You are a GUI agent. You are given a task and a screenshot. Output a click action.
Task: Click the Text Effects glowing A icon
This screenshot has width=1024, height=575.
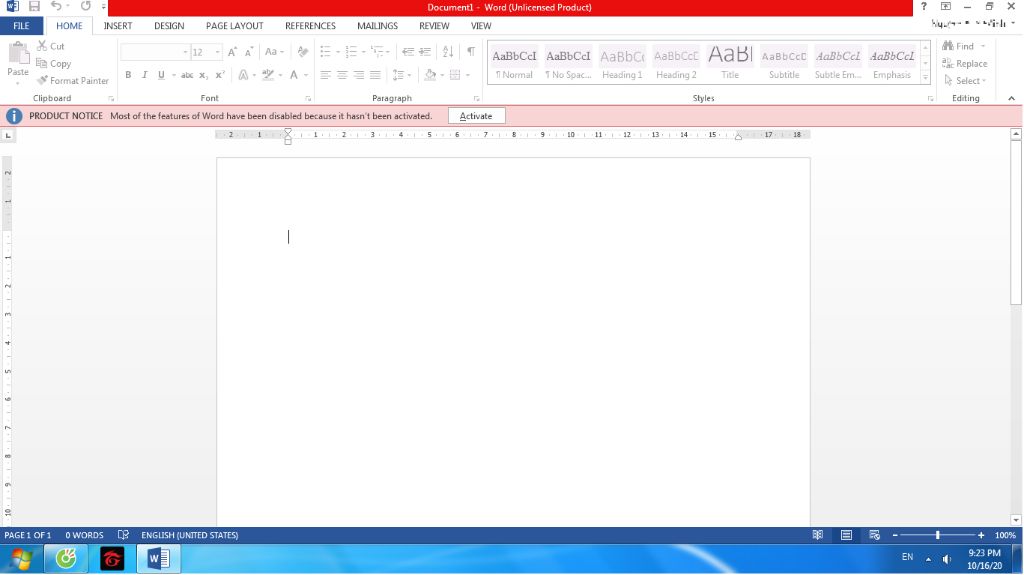(243, 75)
